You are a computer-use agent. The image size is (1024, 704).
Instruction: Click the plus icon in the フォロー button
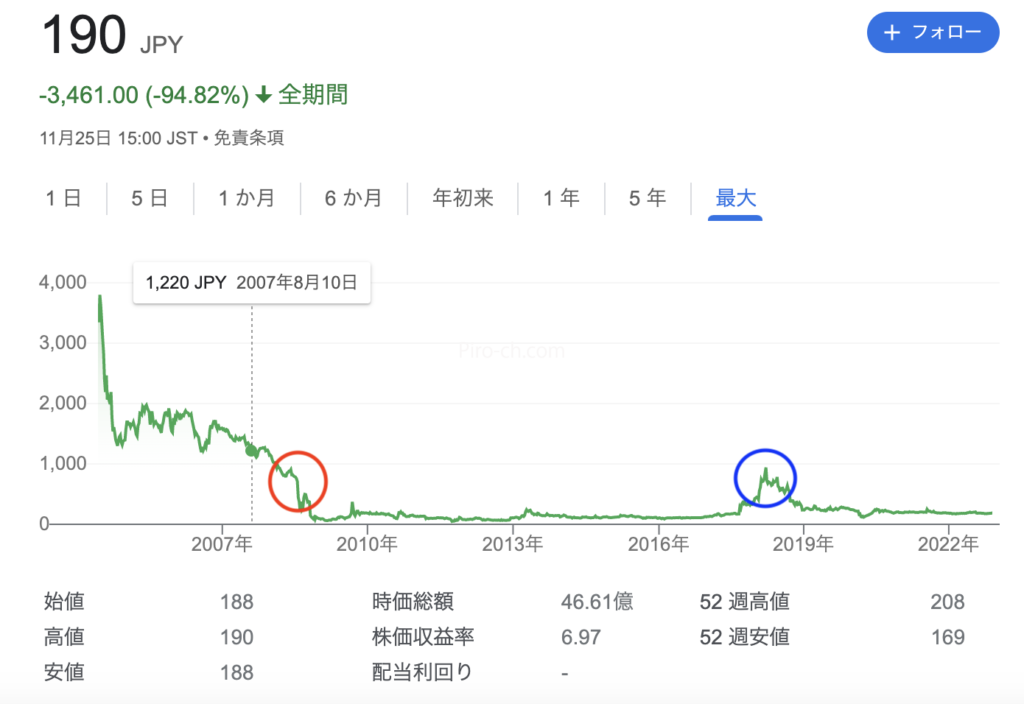(x=892, y=33)
